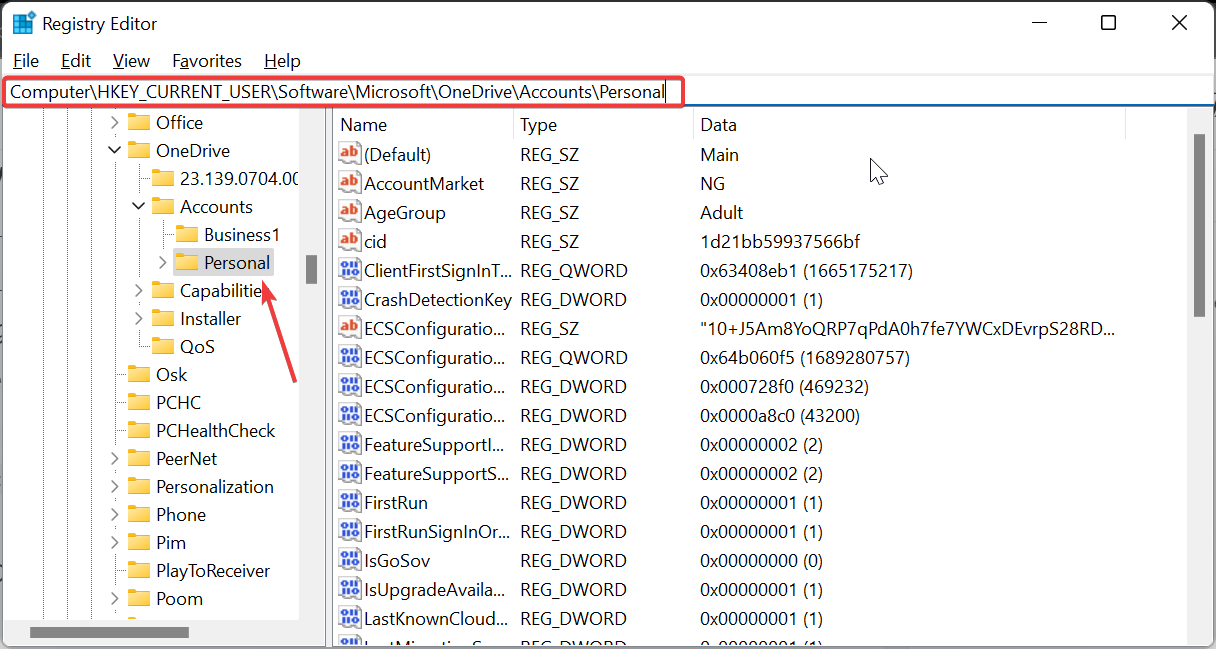Open the View menu
1216x649 pixels.
tap(131, 61)
